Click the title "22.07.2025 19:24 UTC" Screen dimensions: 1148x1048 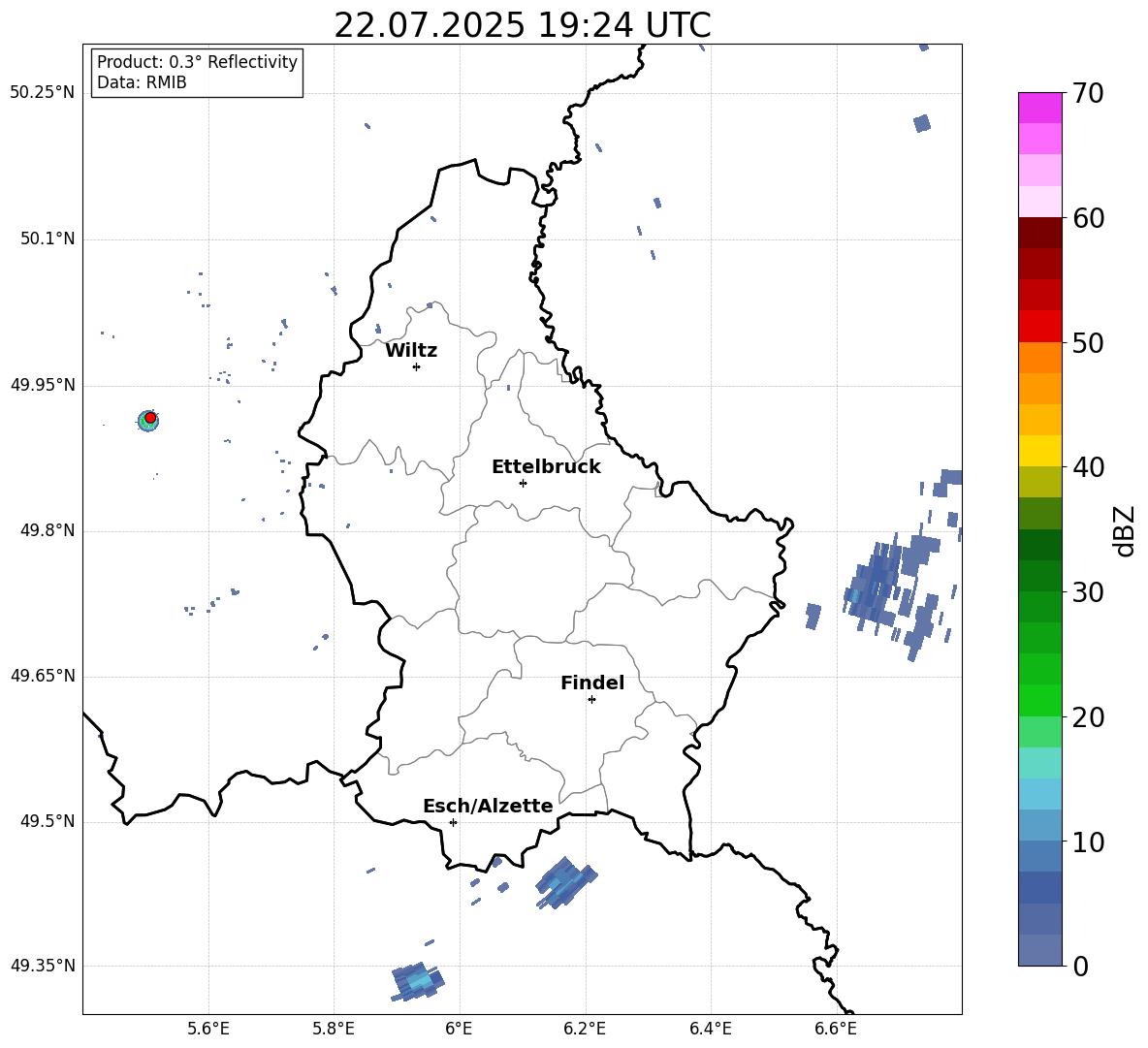[x=522, y=26]
